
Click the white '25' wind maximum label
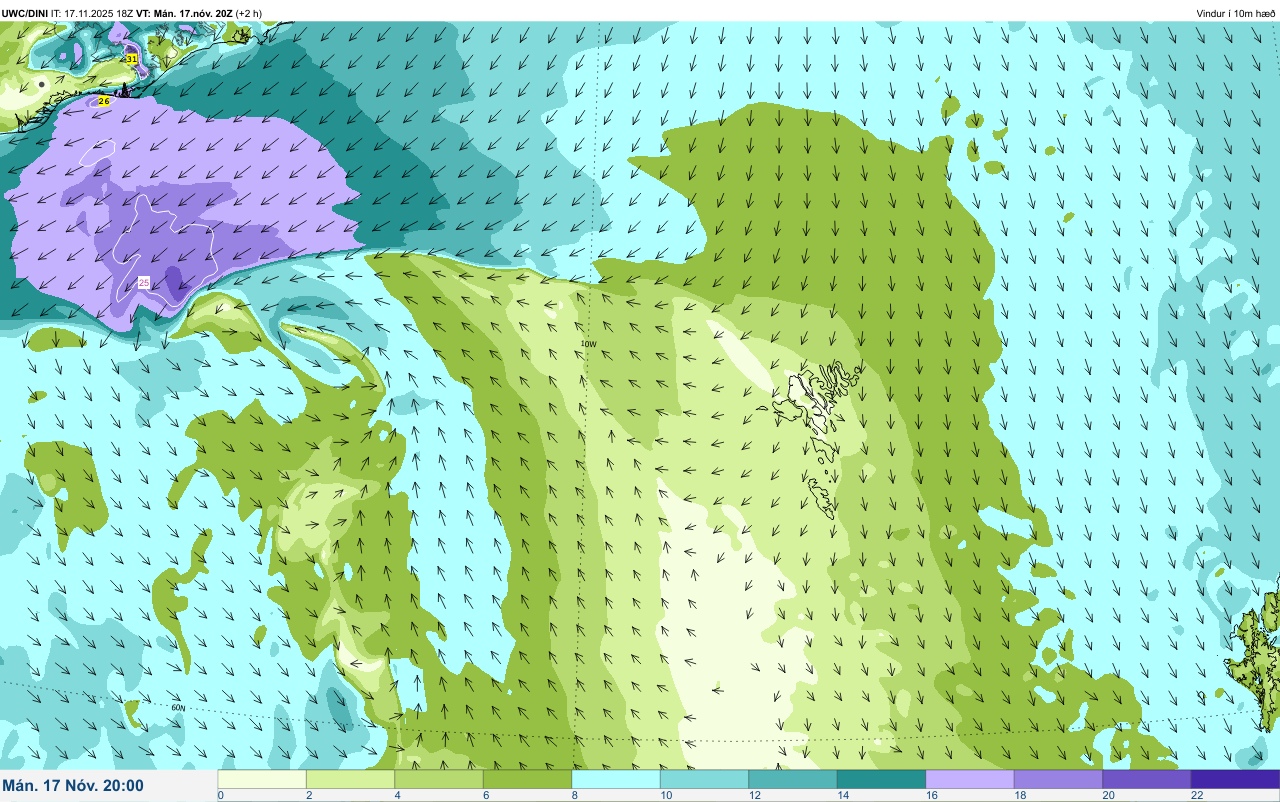coord(144,283)
